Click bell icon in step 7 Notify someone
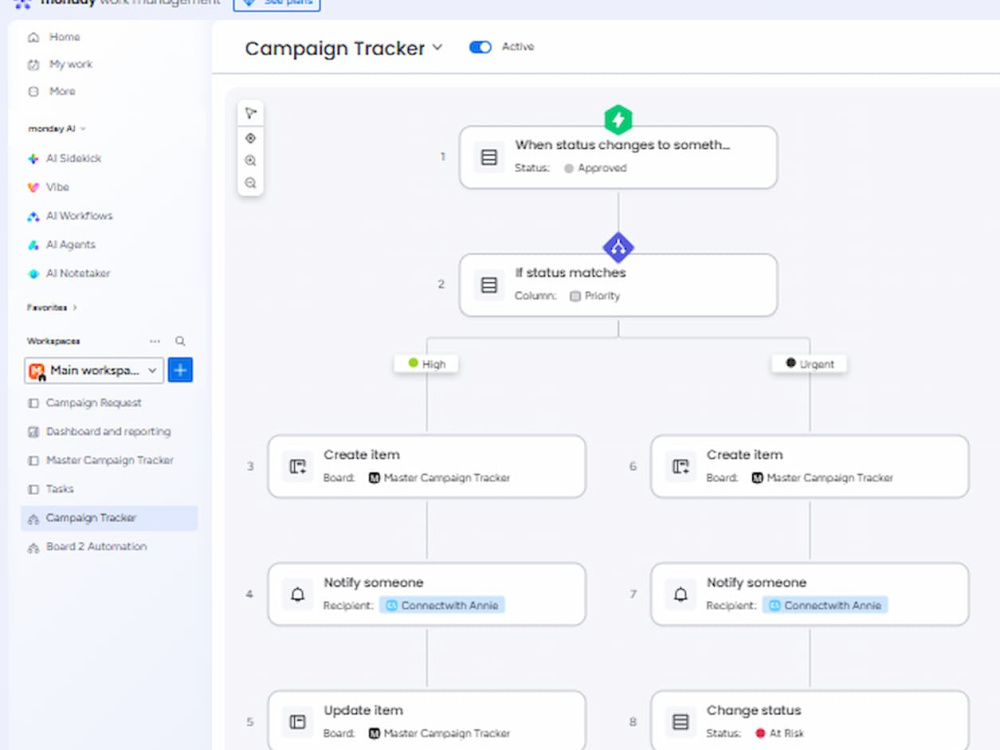 pyautogui.click(x=680, y=594)
